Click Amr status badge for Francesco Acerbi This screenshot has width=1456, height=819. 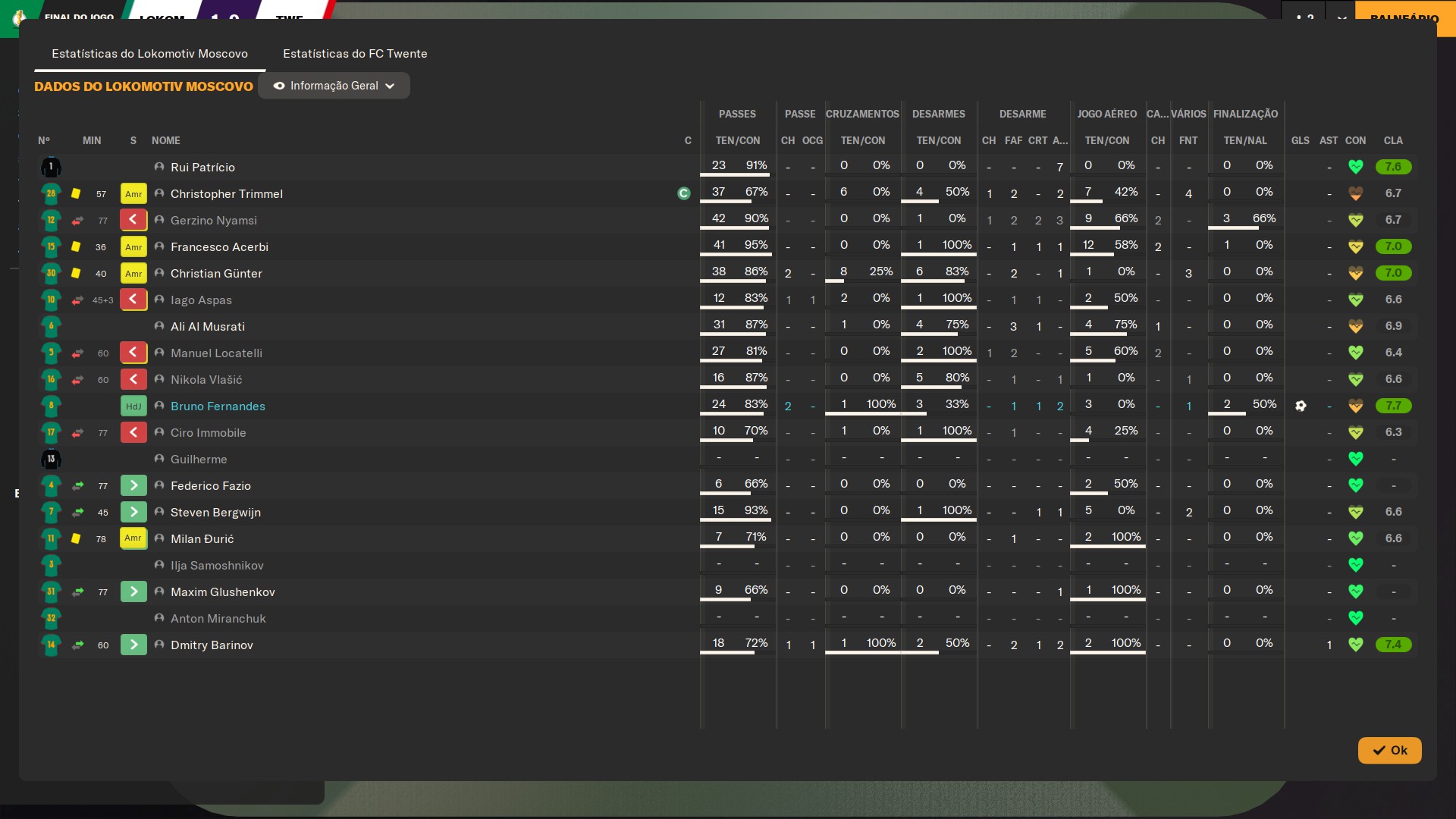coord(133,246)
